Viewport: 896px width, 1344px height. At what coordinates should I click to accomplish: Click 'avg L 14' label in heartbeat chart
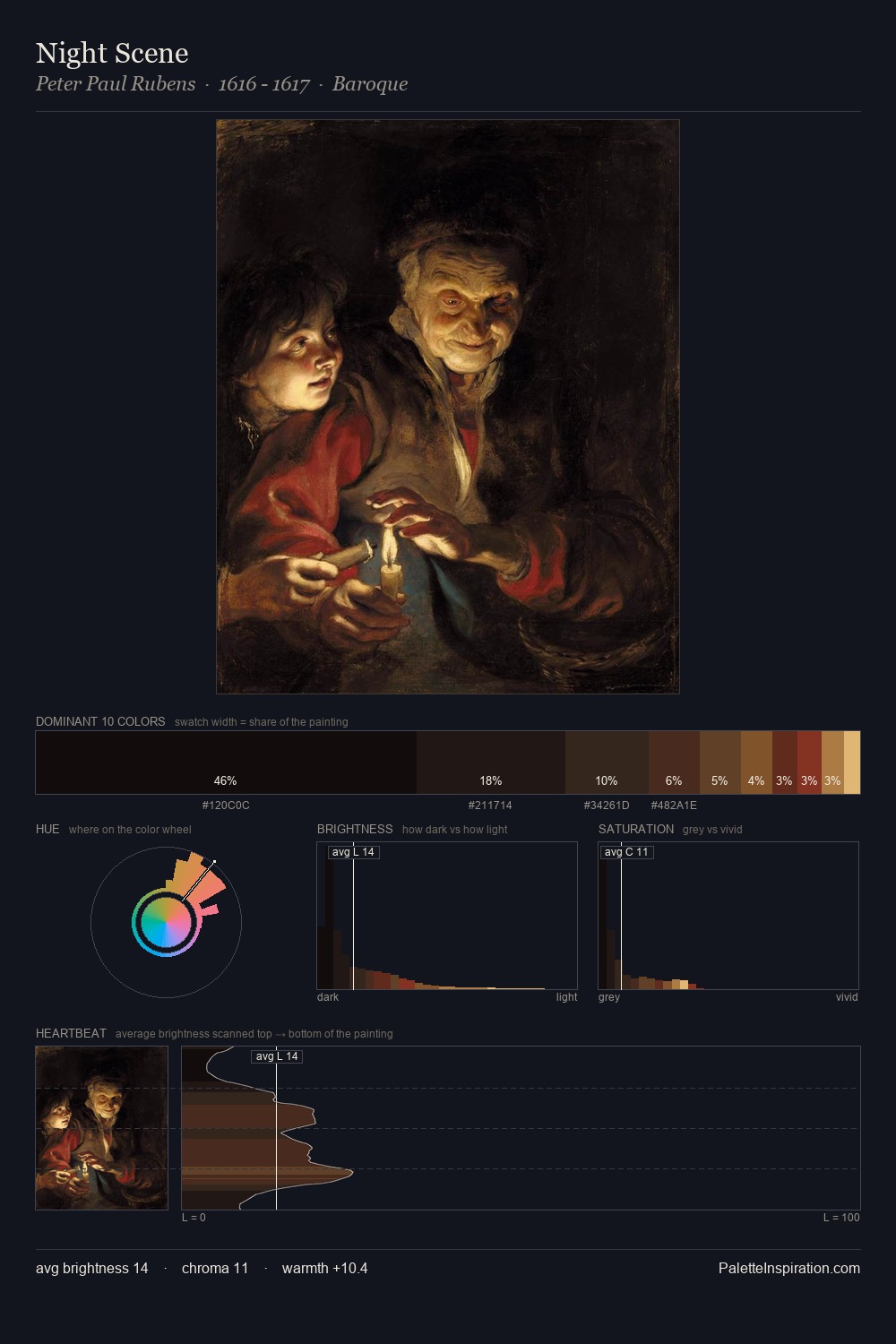tap(277, 1056)
